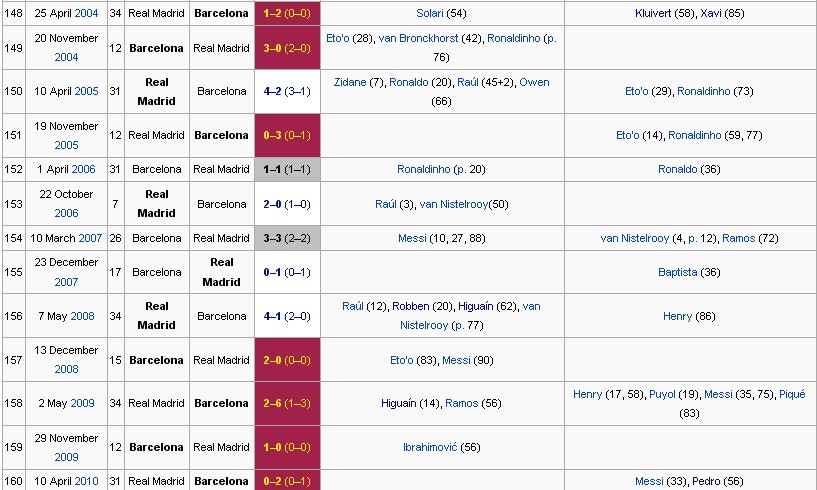Click the 1–2 (0–0) score cell

point(287,13)
